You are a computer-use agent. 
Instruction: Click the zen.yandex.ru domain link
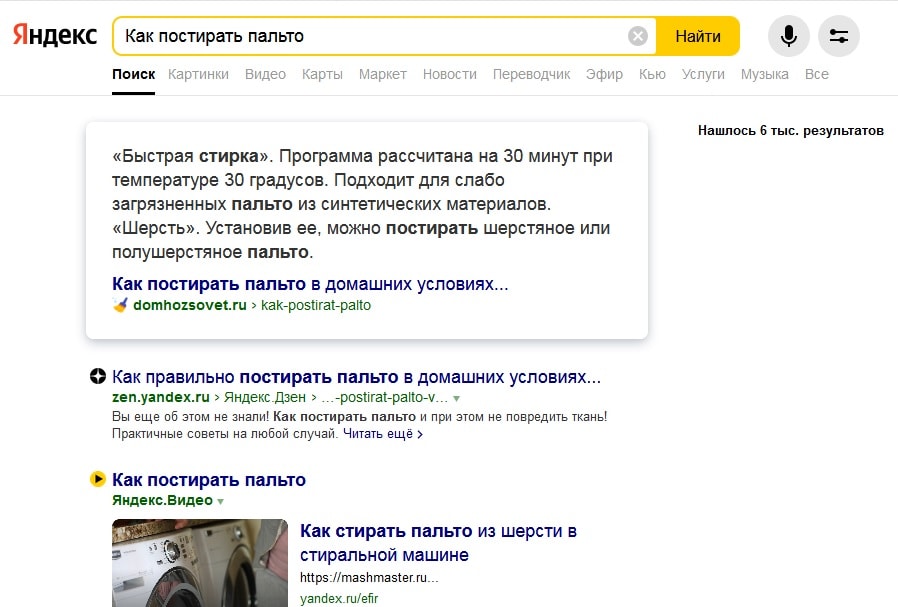coord(161,397)
